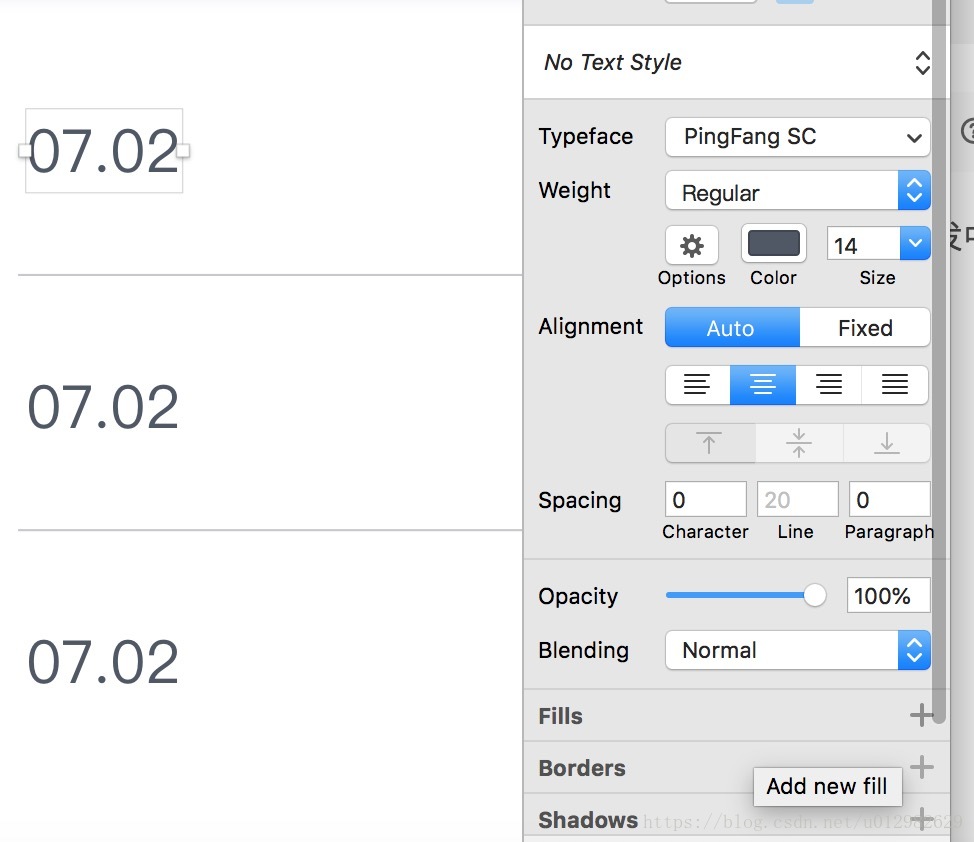Click the Opacity slider handle
974x842 pixels.
click(814, 595)
